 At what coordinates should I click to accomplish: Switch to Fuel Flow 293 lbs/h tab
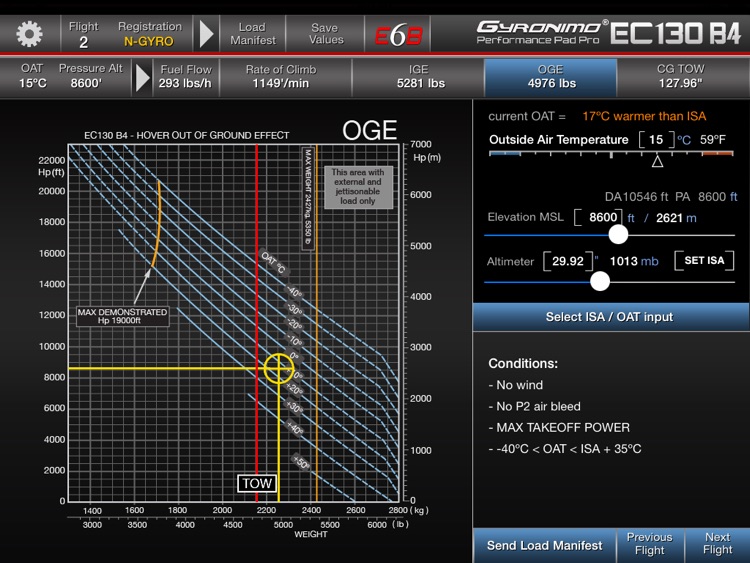tap(186, 77)
